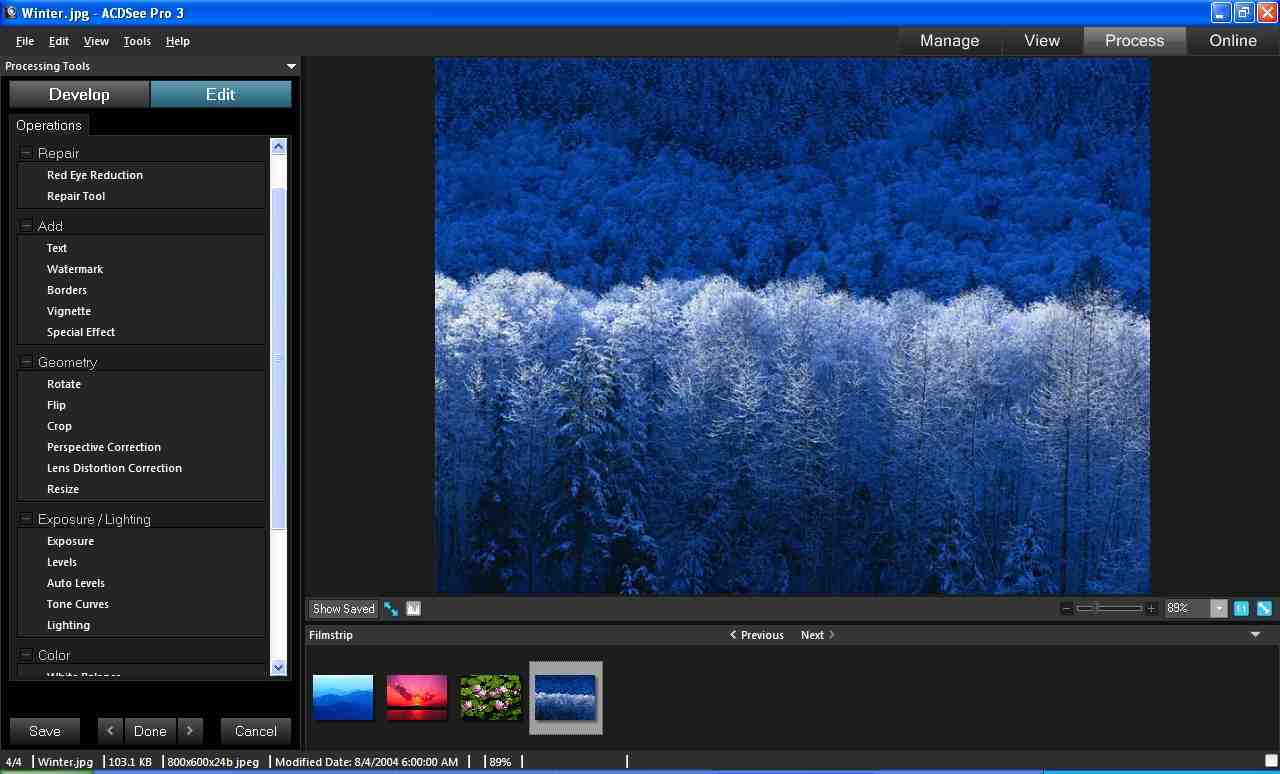Collapse the Processing Tools panel
This screenshot has height=774, width=1280.
point(290,66)
